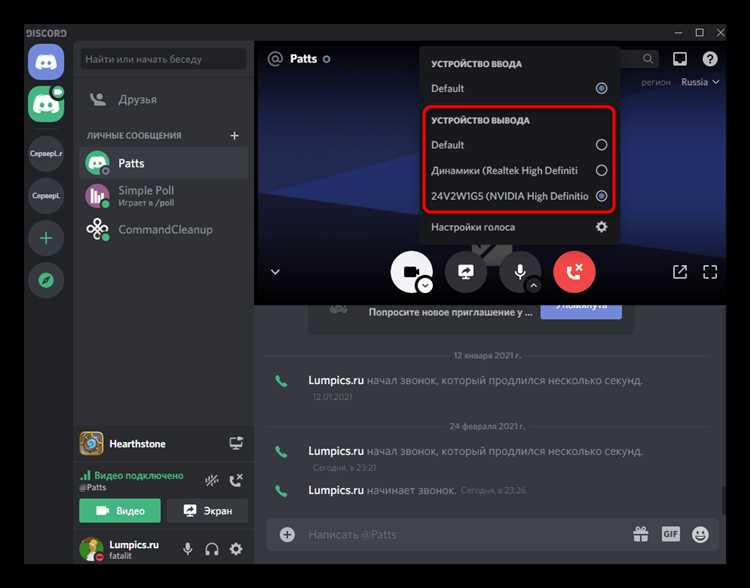Explore public servers compass icon
750x588 pixels.
[x=46, y=280]
